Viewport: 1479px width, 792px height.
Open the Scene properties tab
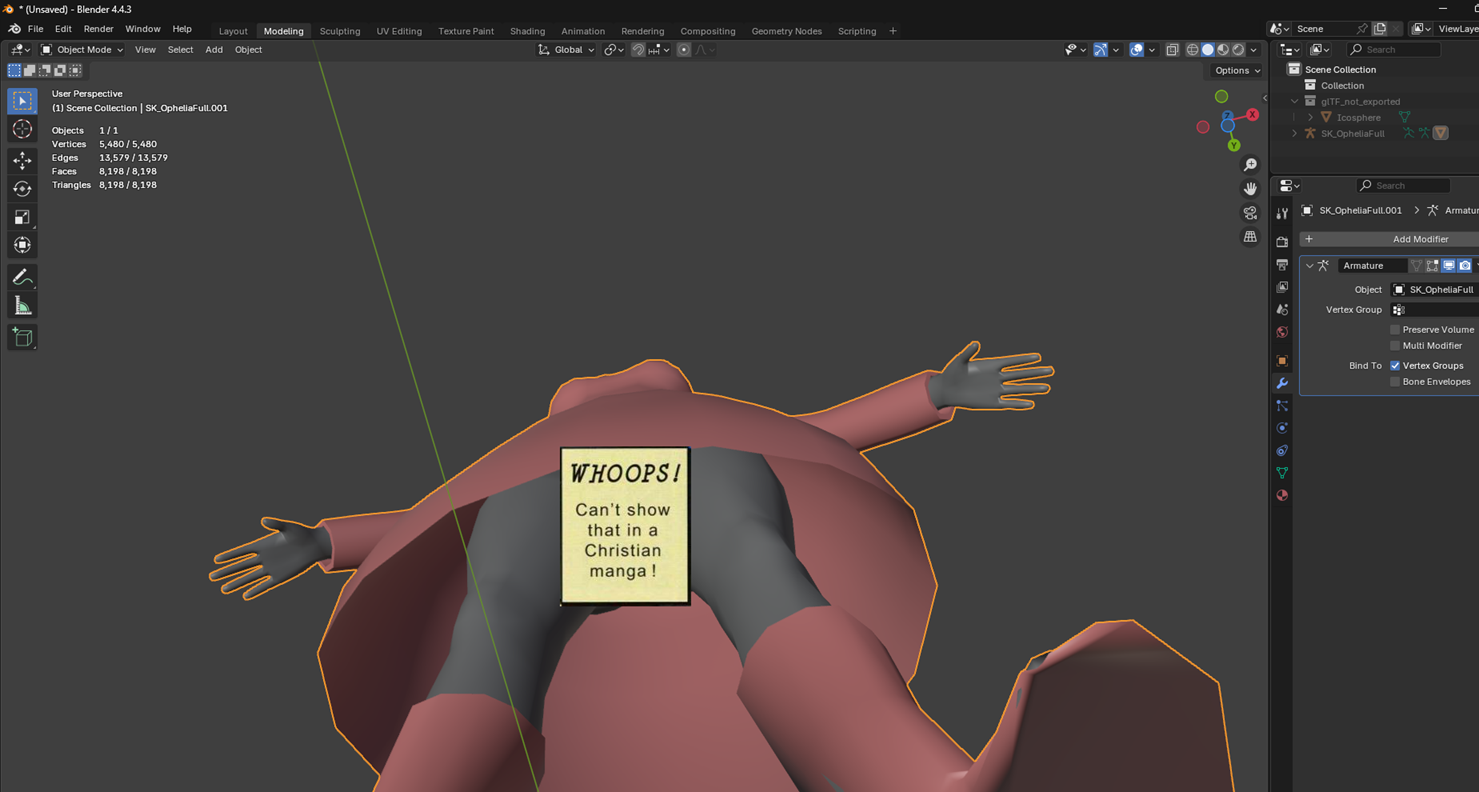coord(1282,310)
